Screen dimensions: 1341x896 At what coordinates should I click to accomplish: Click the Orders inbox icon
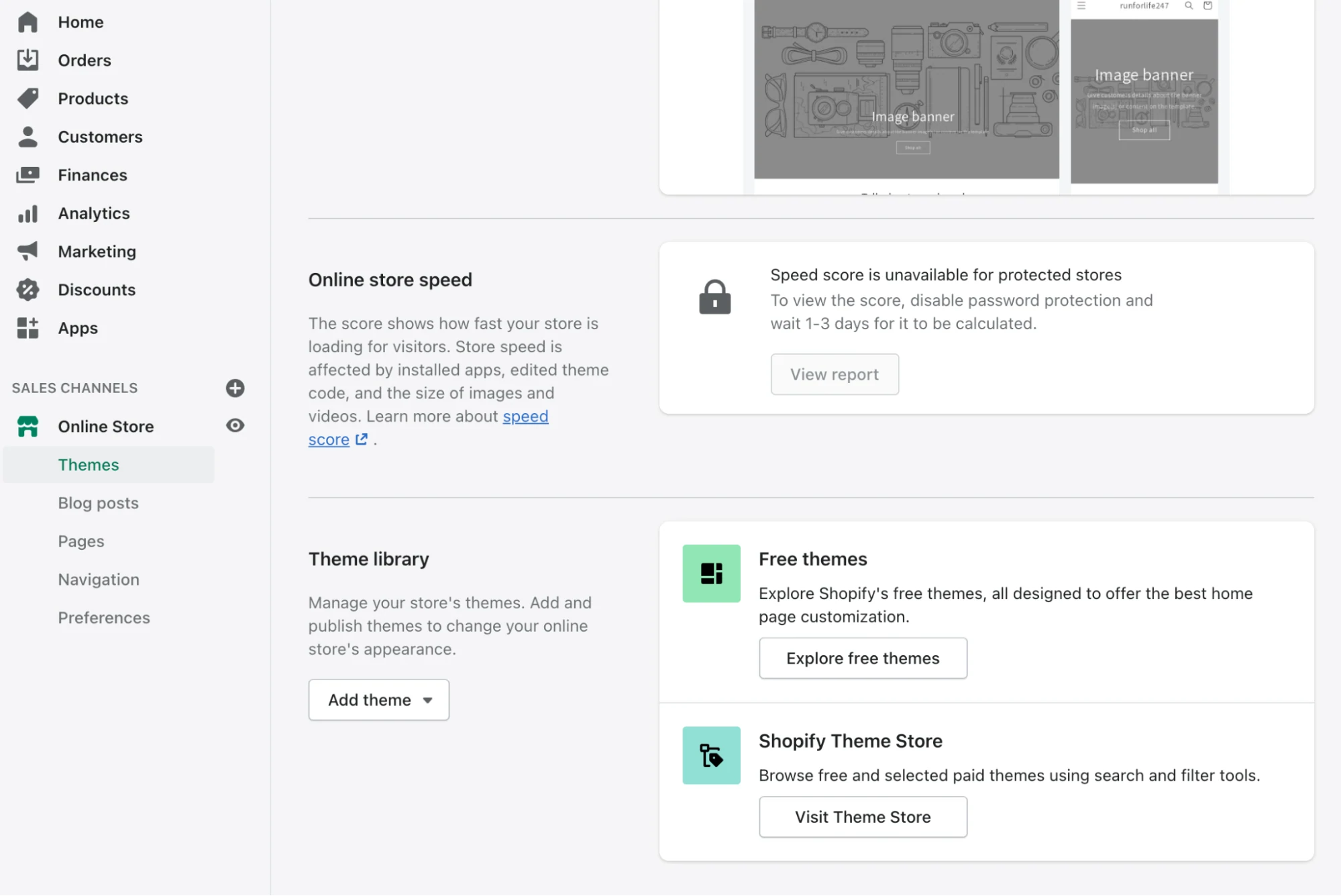click(28, 60)
